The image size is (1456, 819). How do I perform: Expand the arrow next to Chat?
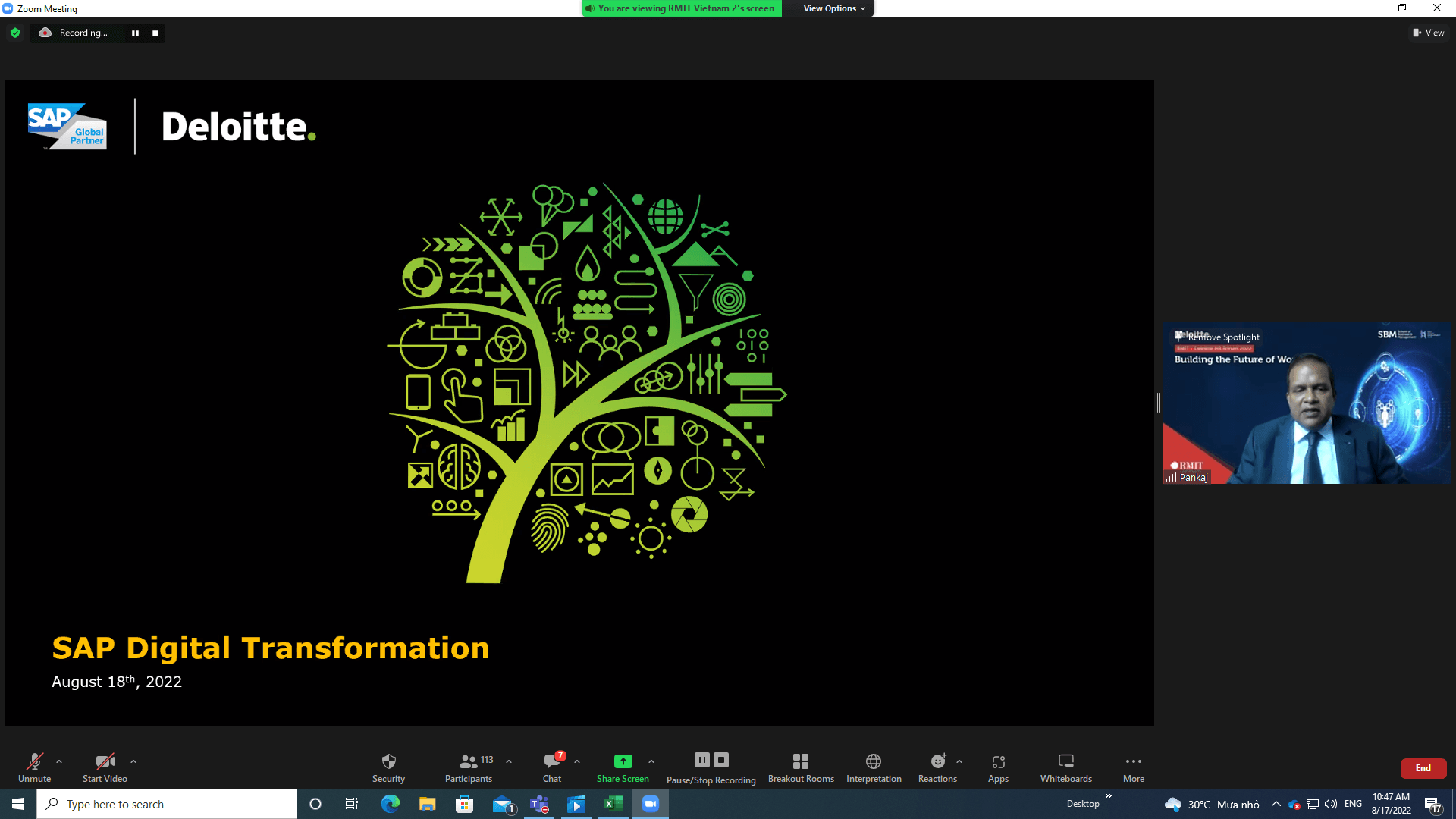click(577, 761)
